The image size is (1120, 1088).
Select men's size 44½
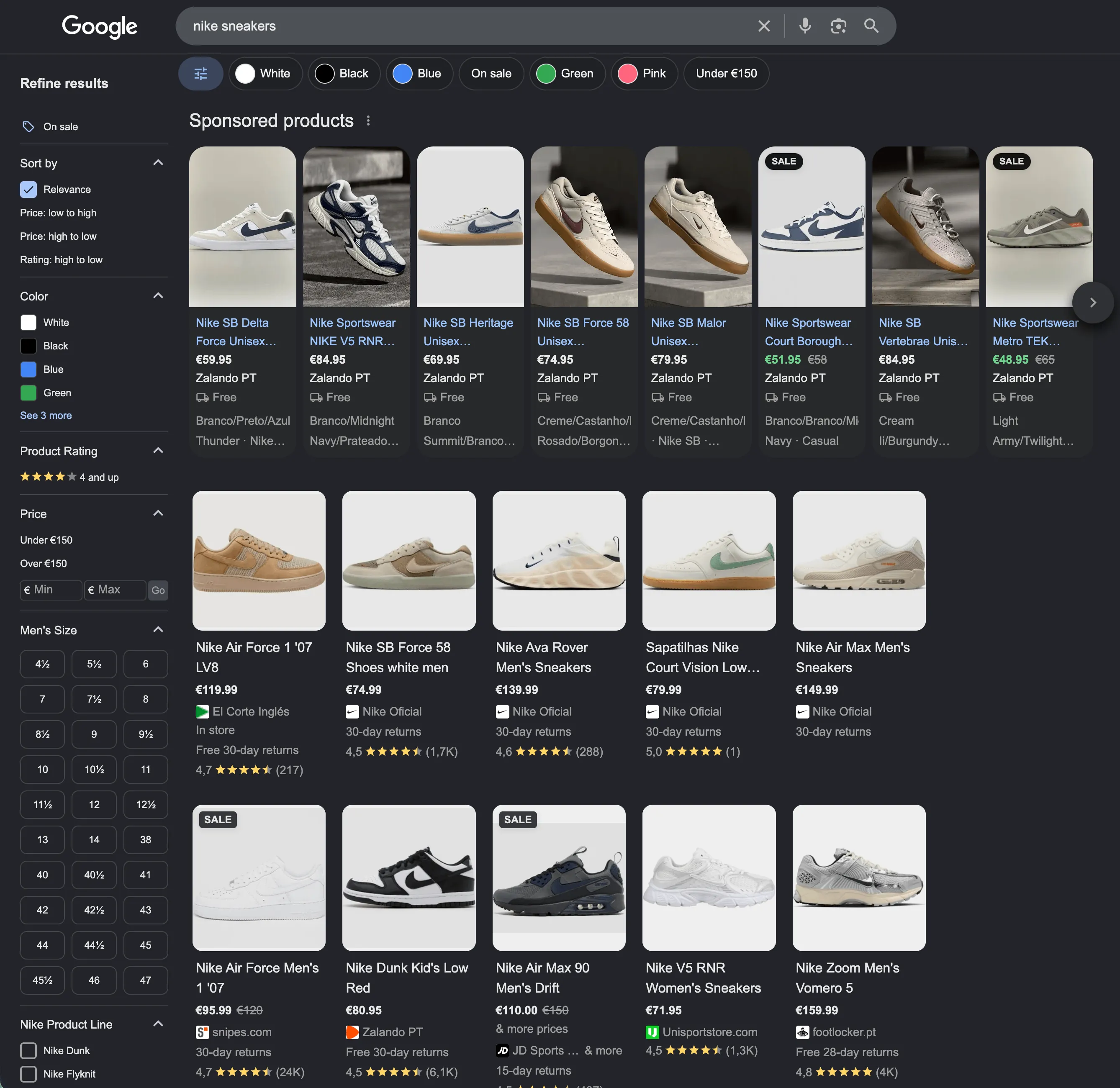point(94,945)
